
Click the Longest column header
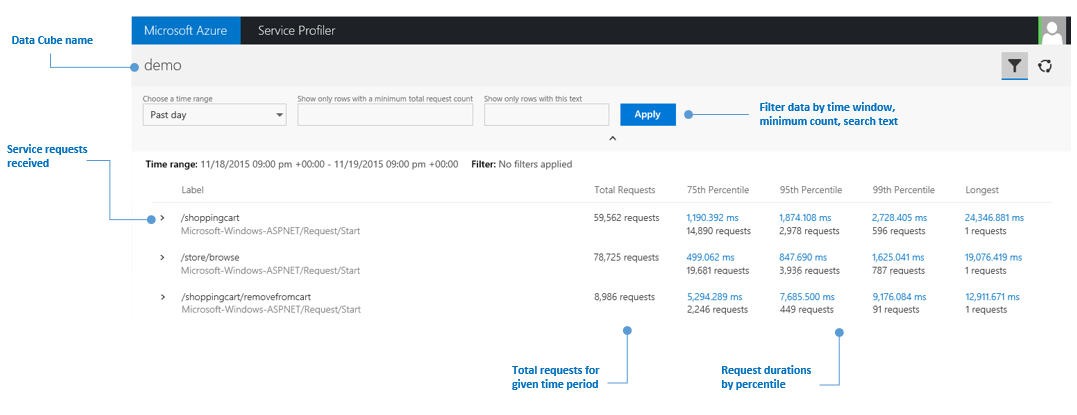[x=982, y=190]
